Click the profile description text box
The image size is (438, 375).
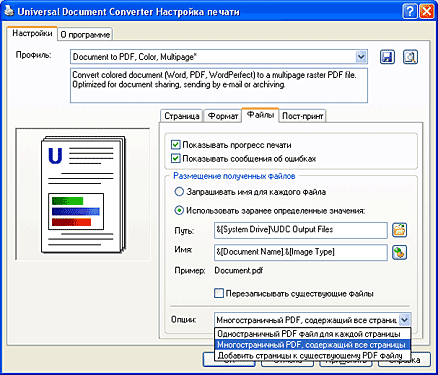tap(219, 85)
